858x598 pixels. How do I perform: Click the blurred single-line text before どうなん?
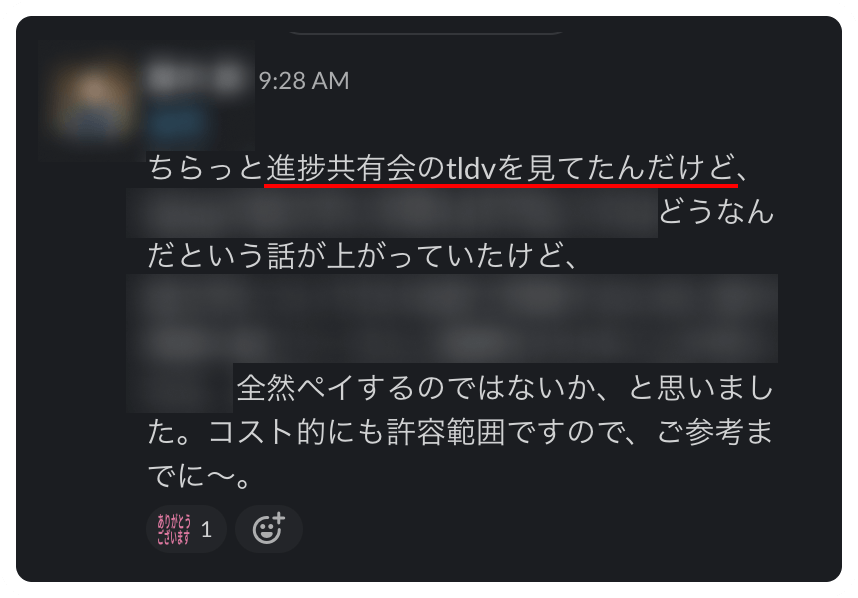click(392, 213)
